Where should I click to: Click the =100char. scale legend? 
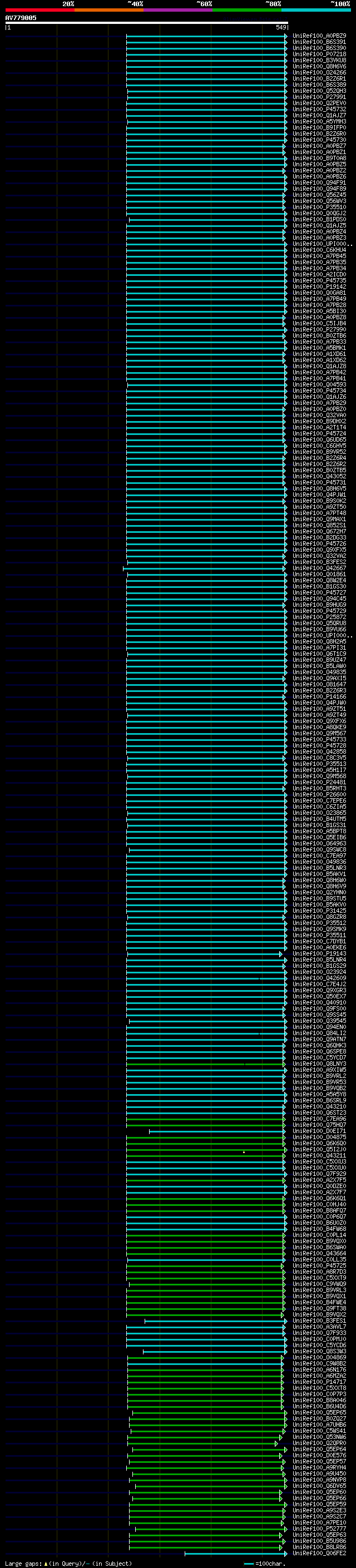pyautogui.click(x=264, y=1563)
